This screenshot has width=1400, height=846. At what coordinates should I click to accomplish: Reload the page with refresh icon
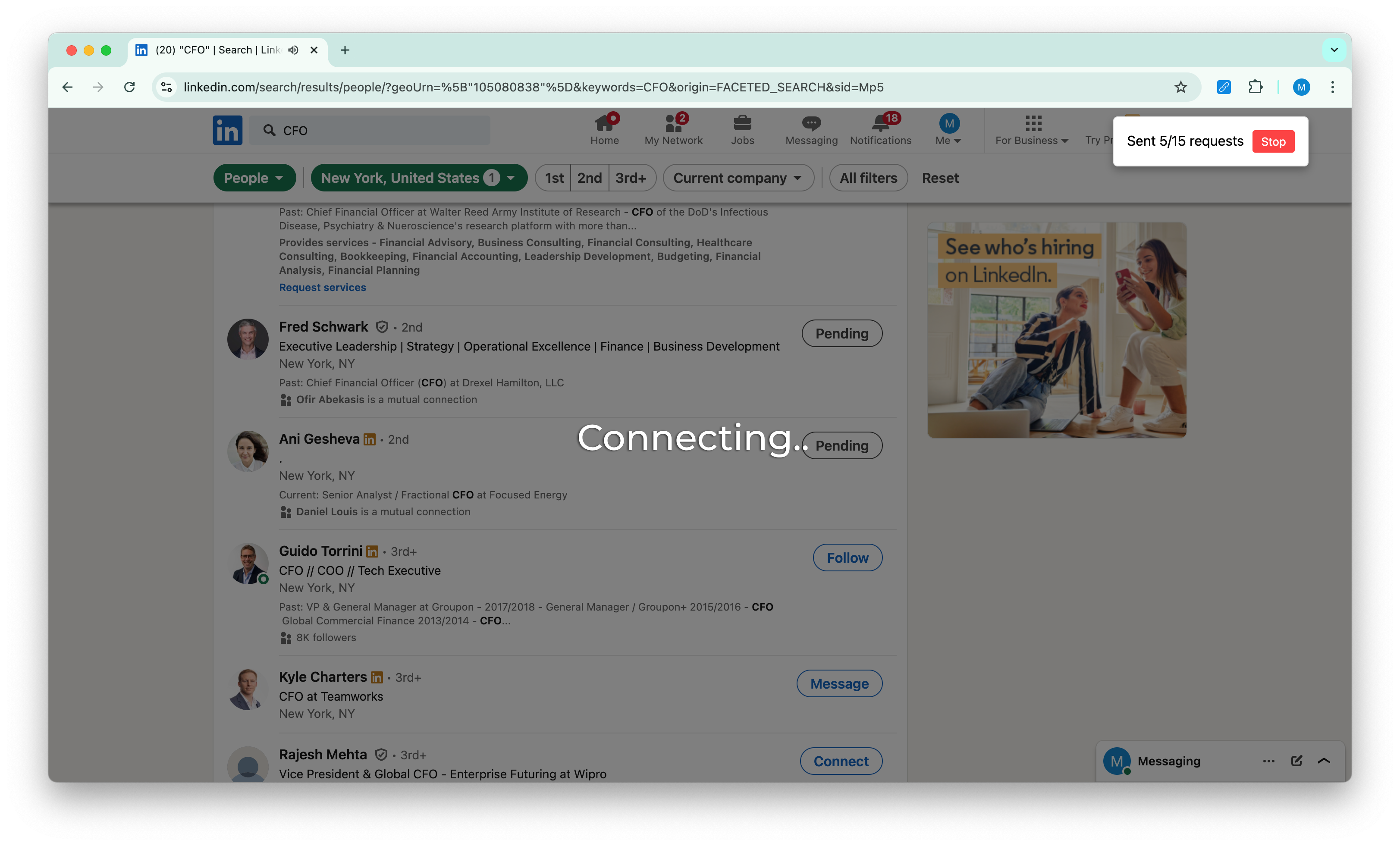(x=129, y=87)
